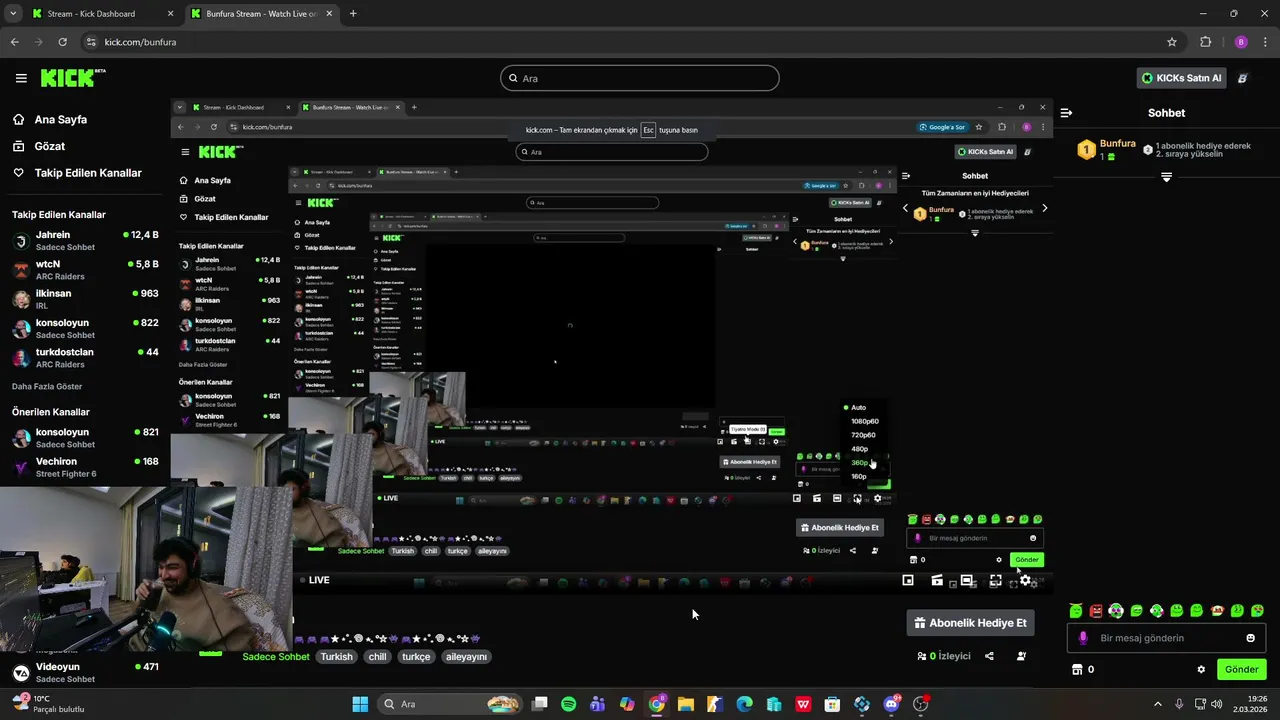
Task: Open viewer count İzleyici label
Action: click(943, 656)
